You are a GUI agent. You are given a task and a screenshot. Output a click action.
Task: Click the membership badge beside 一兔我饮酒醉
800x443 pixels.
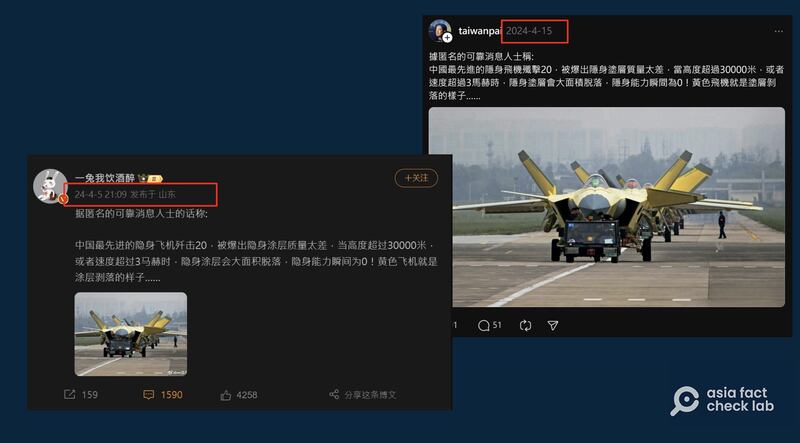pos(151,178)
